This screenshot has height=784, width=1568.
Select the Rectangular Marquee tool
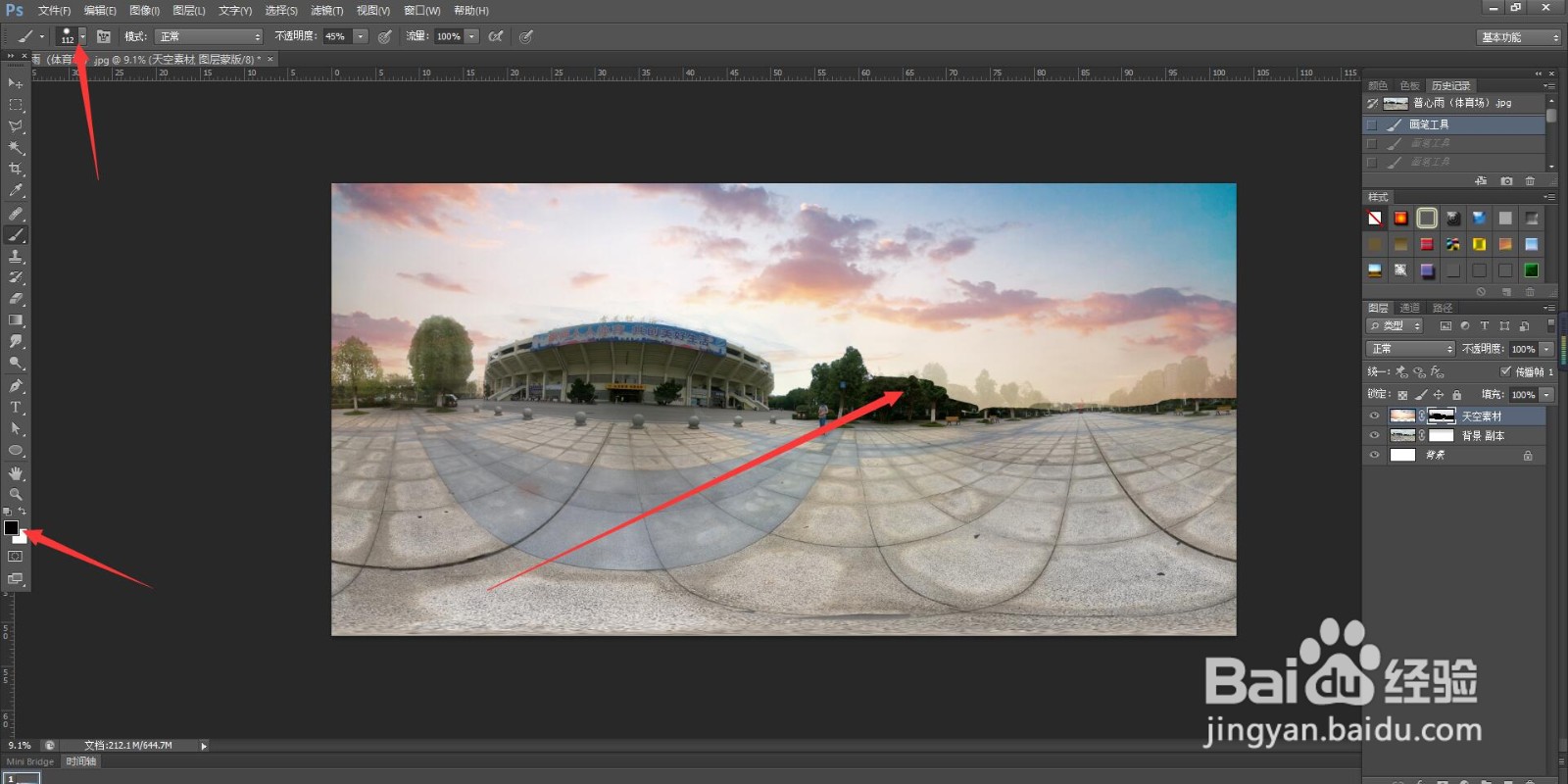point(15,105)
